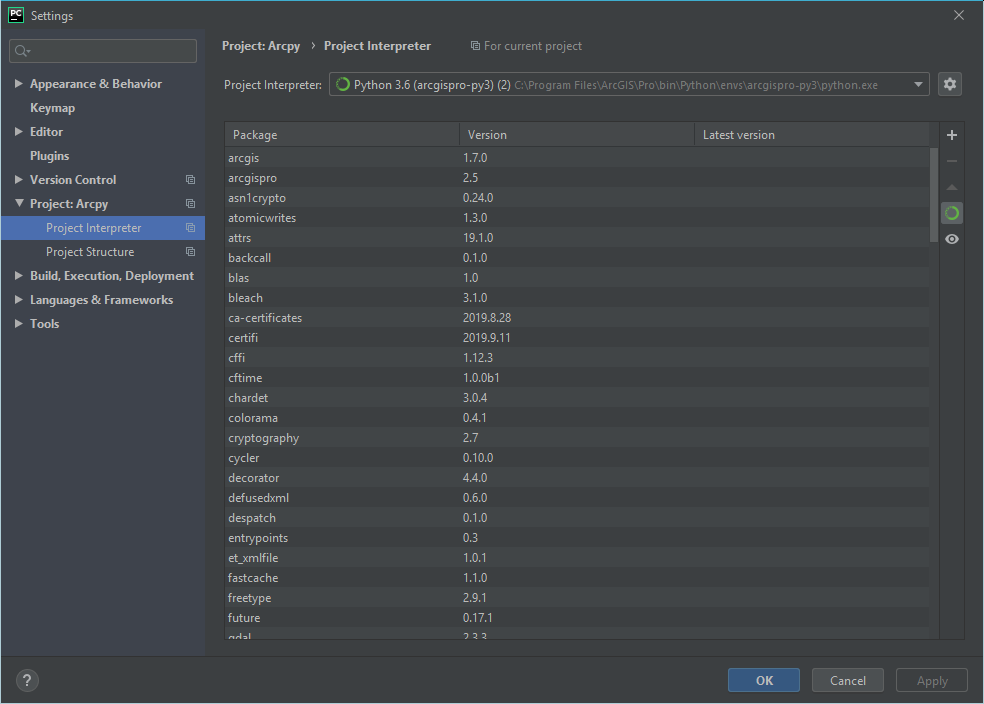Select the despatch package row
The height and width of the screenshot is (704, 984).
pos(577,518)
